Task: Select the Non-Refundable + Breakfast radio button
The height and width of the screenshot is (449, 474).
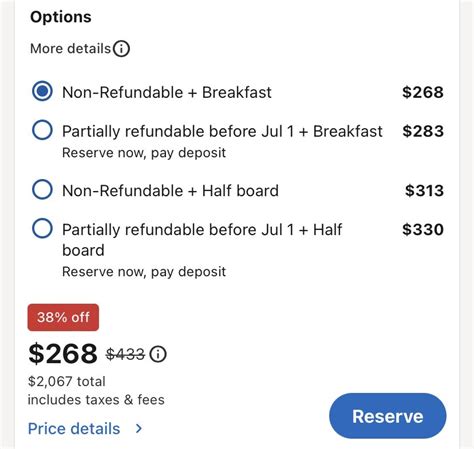Action: click(42, 91)
